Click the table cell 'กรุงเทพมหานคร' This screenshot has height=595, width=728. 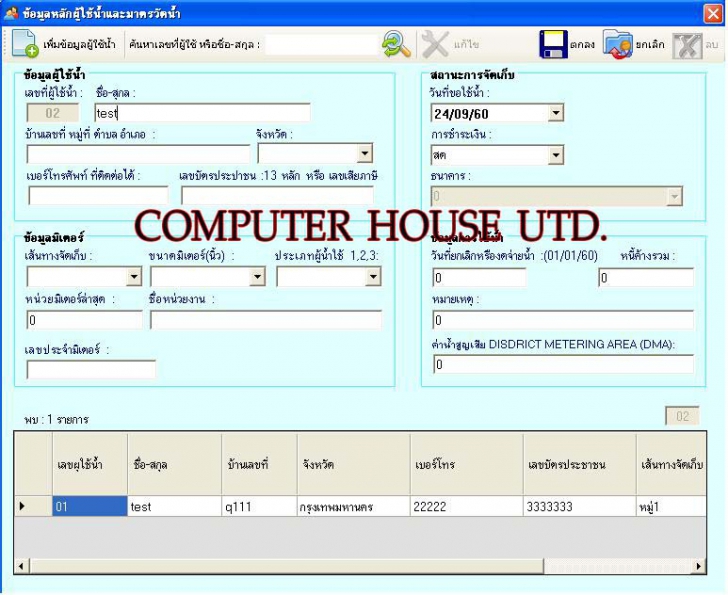pyautogui.click(x=354, y=506)
